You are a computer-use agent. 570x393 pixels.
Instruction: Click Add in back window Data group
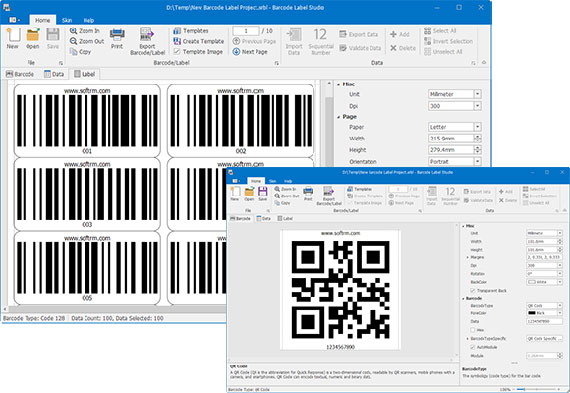click(400, 35)
